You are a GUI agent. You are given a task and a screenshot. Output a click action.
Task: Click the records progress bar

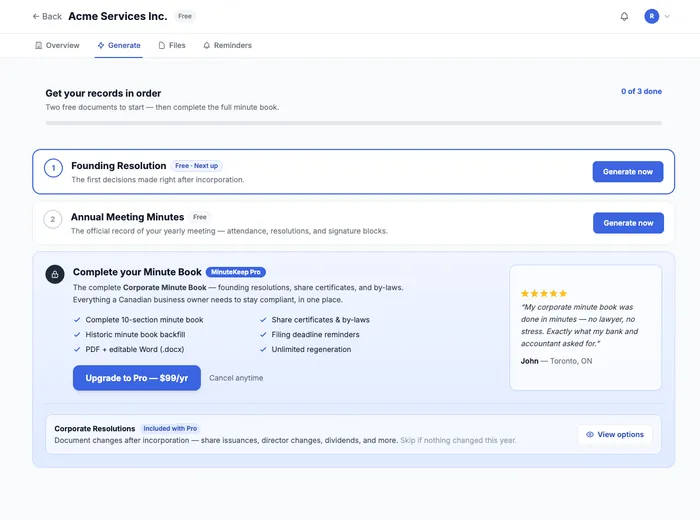(x=353, y=123)
